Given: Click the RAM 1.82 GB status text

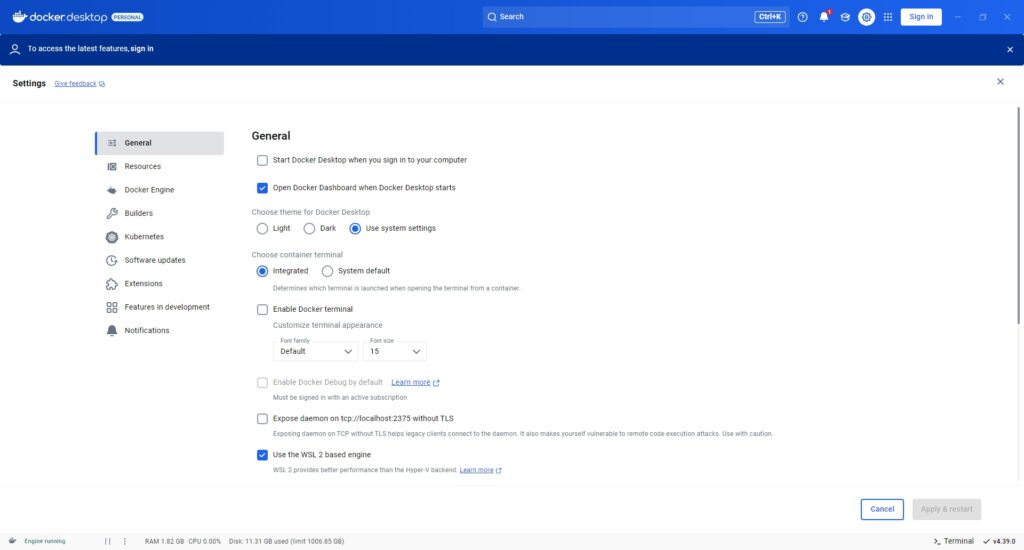Looking at the screenshot, I should coord(164,542).
